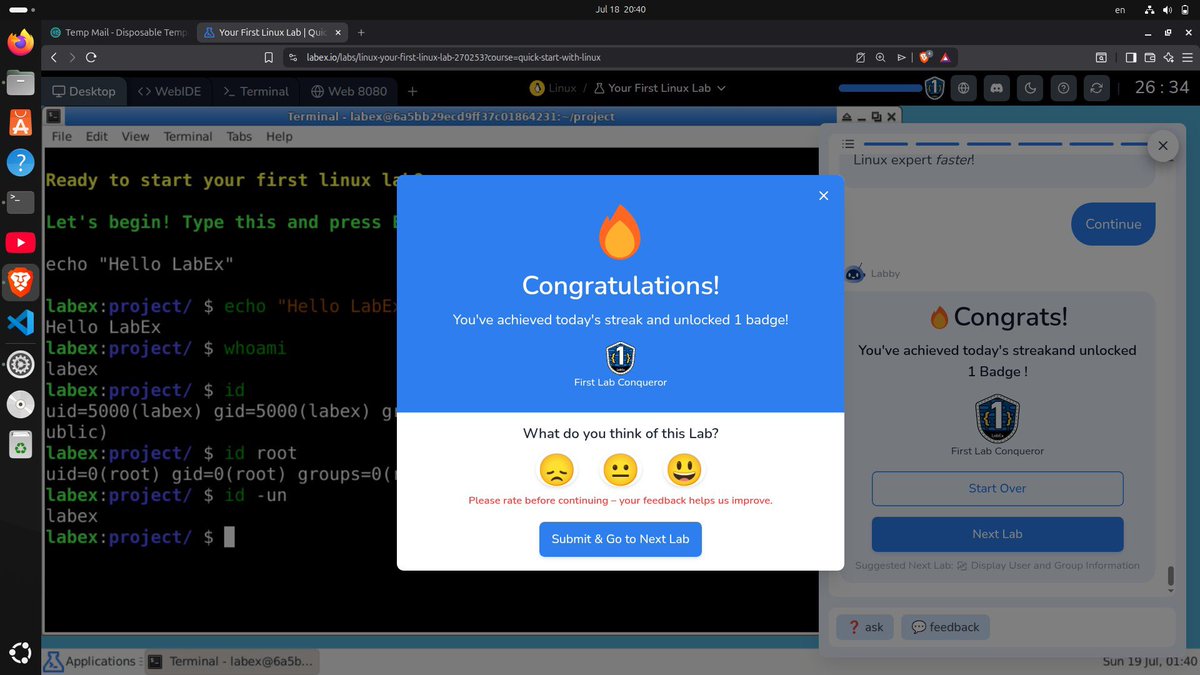The width and height of the screenshot is (1200, 675).
Task: Open the Brave Wallet icon
Action: 1150,57
